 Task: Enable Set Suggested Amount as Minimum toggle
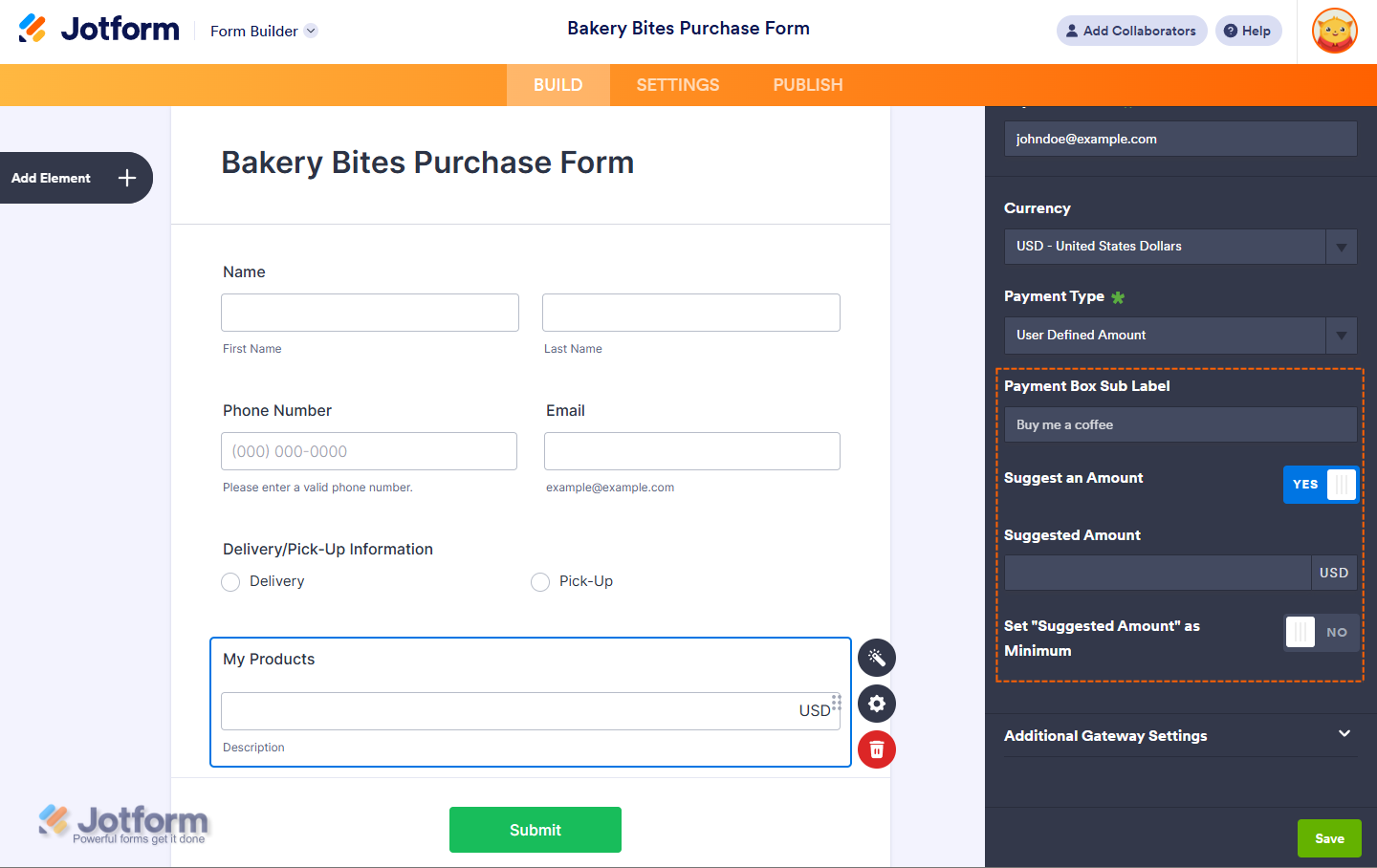point(1321,632)
